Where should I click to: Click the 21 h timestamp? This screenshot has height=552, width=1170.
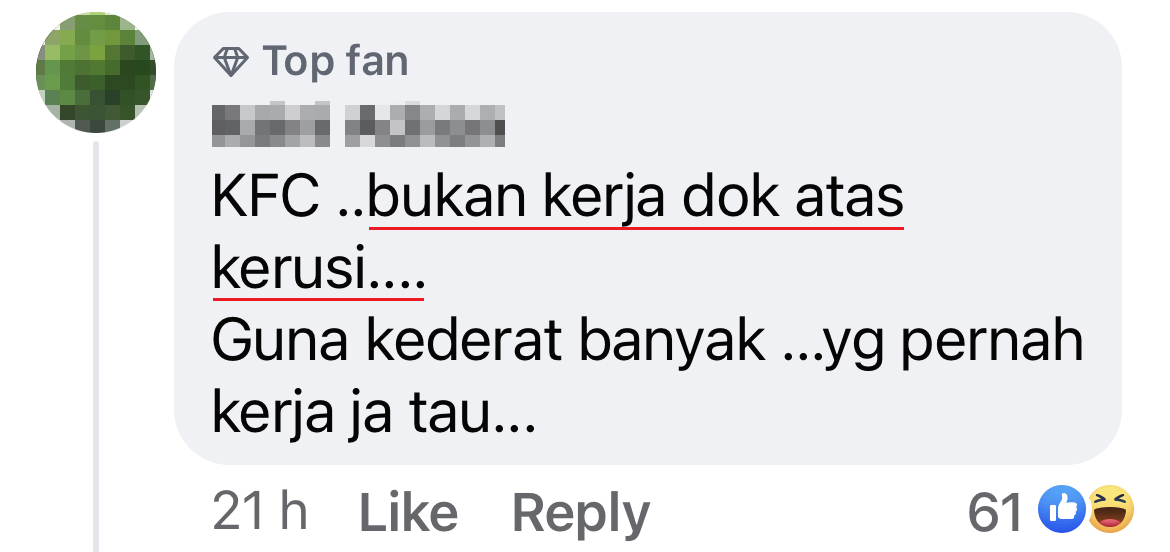tap(260, 512)
